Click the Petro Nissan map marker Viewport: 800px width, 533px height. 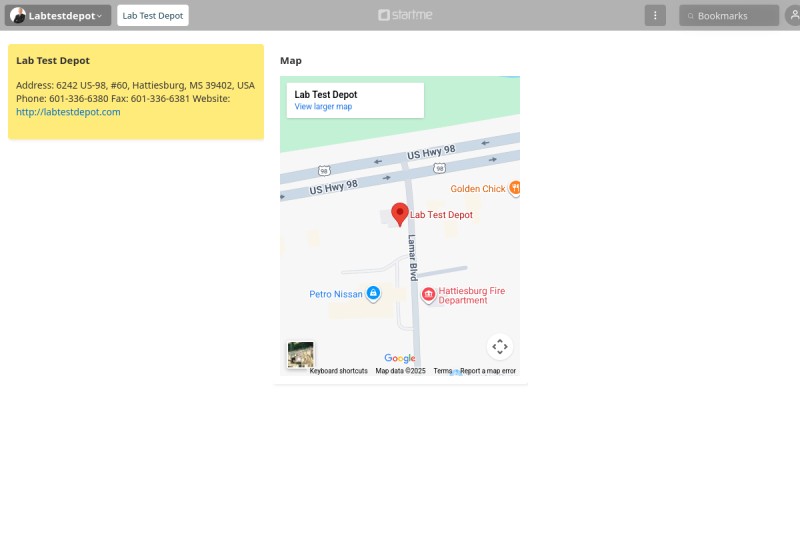coord(373,293)
